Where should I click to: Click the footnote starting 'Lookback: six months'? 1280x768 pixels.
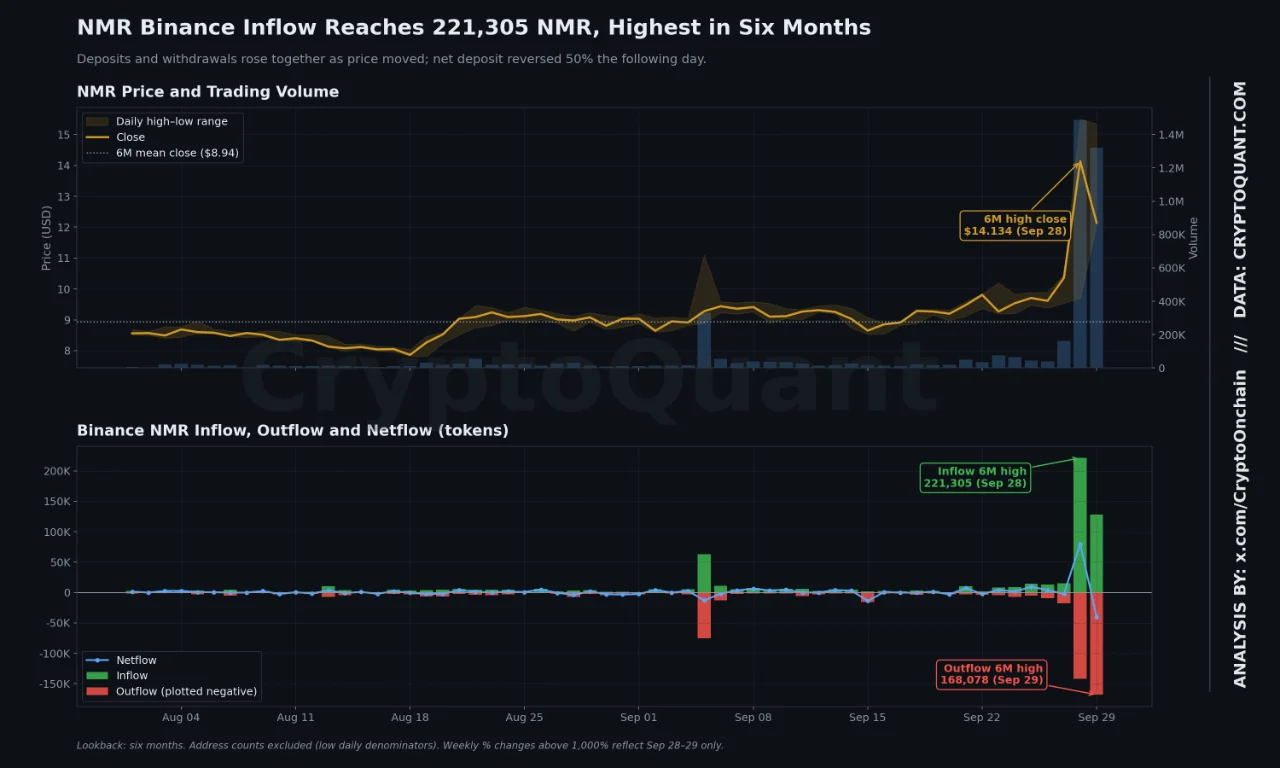400,745
